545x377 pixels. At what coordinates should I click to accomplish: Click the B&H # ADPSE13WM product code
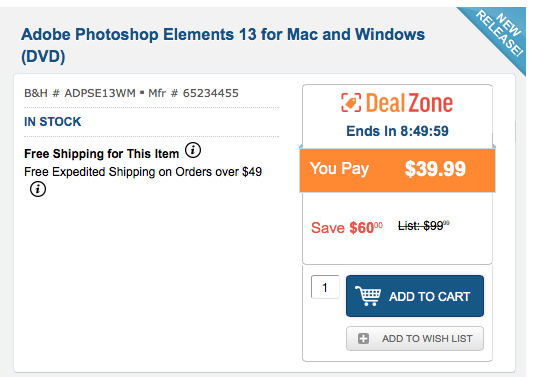[x=80, y=93]
